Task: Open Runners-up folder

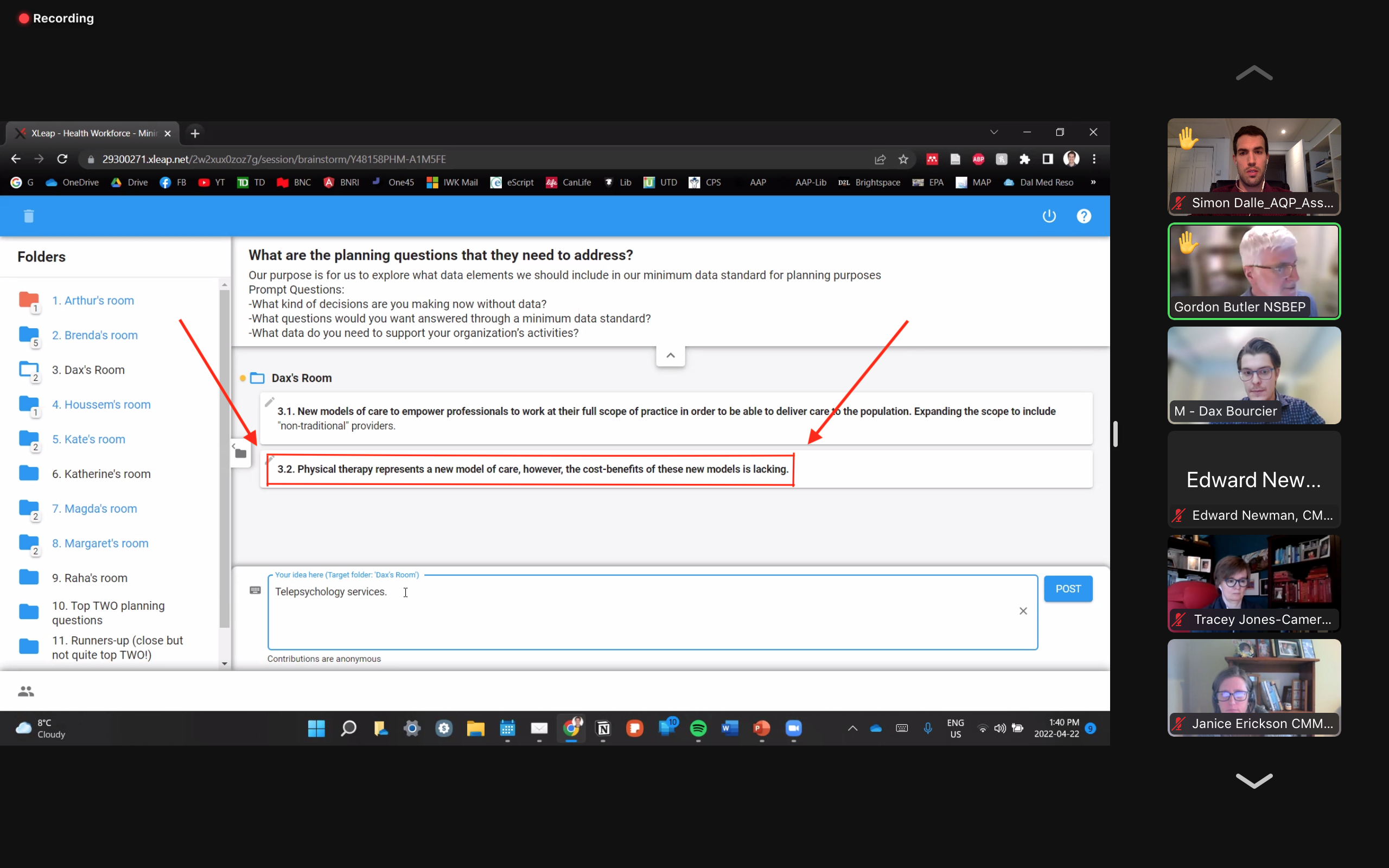Action: [117, 648]
